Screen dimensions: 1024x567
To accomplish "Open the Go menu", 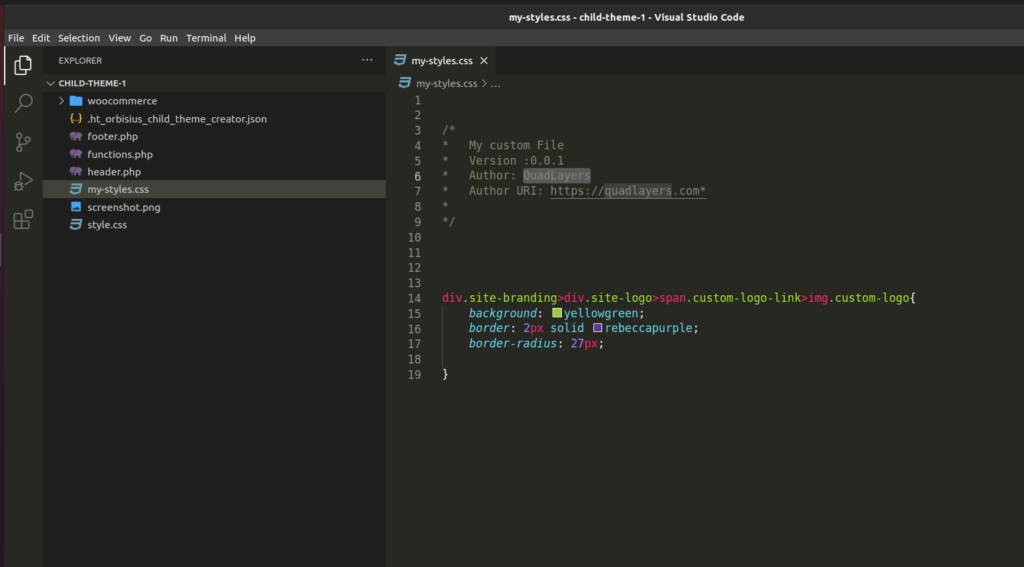I will click(x=146, y=38).
